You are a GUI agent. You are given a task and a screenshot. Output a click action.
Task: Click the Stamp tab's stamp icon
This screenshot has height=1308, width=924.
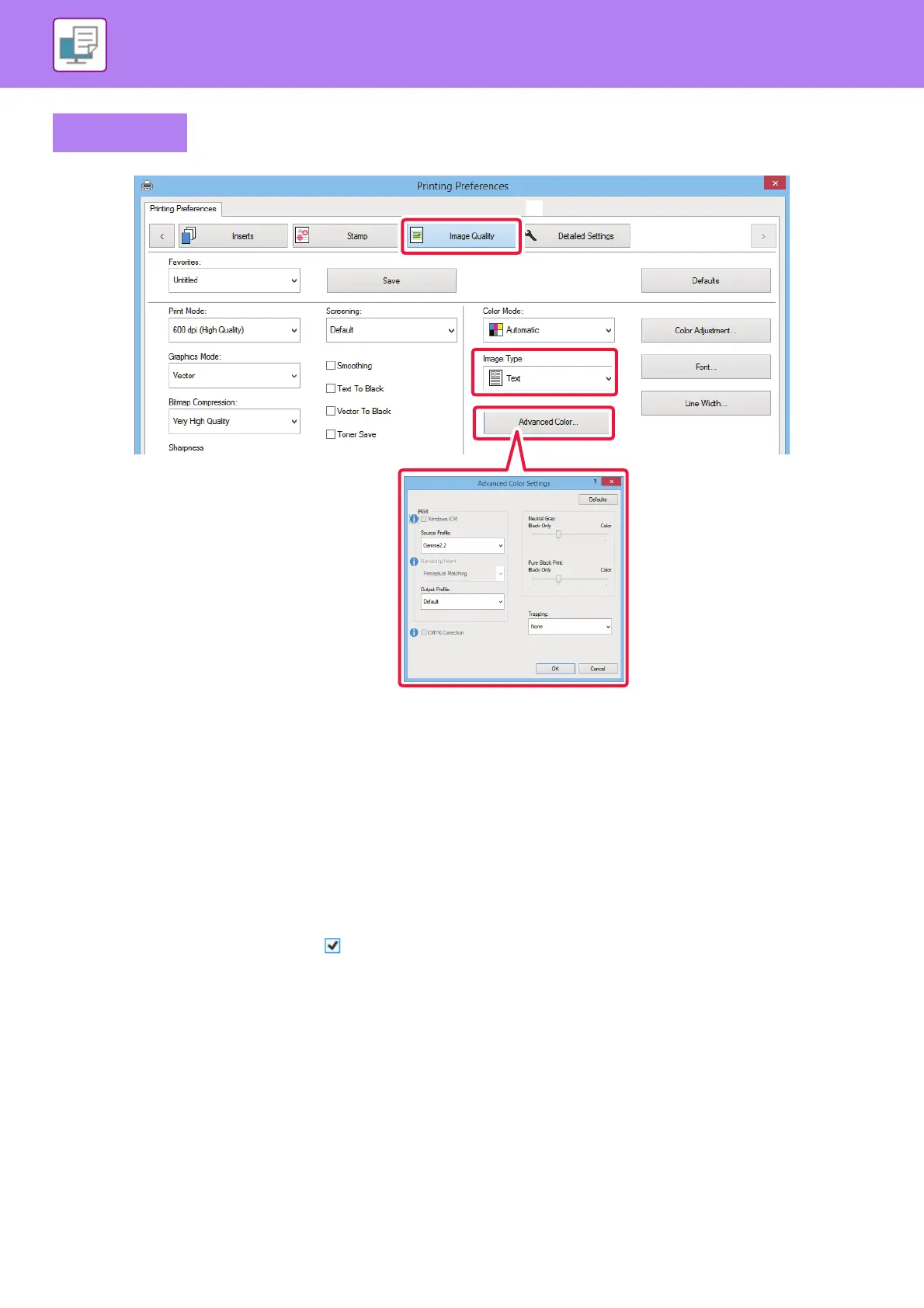point(302,235)
